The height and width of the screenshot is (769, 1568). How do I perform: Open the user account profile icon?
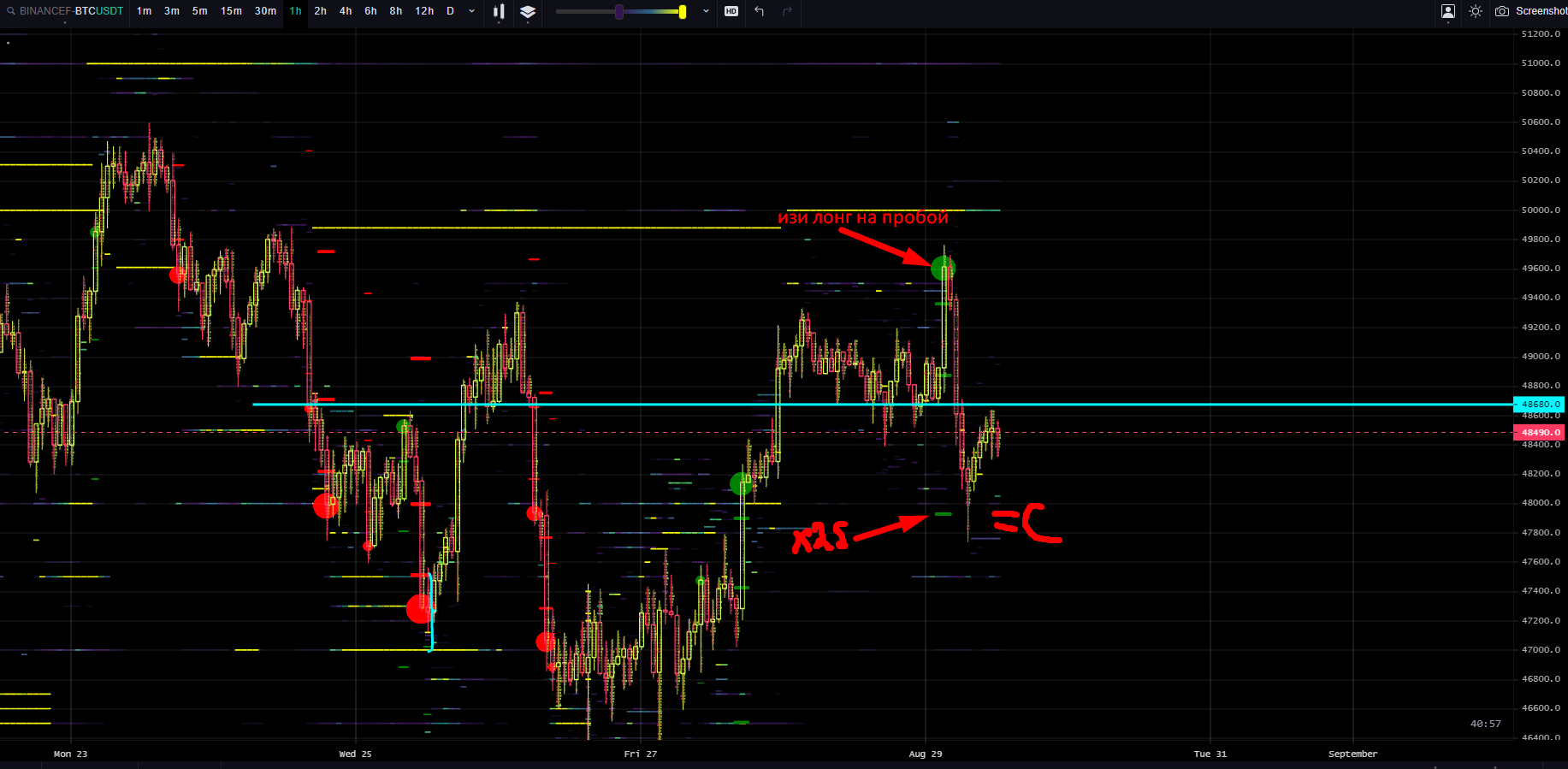click(1448, 11)
